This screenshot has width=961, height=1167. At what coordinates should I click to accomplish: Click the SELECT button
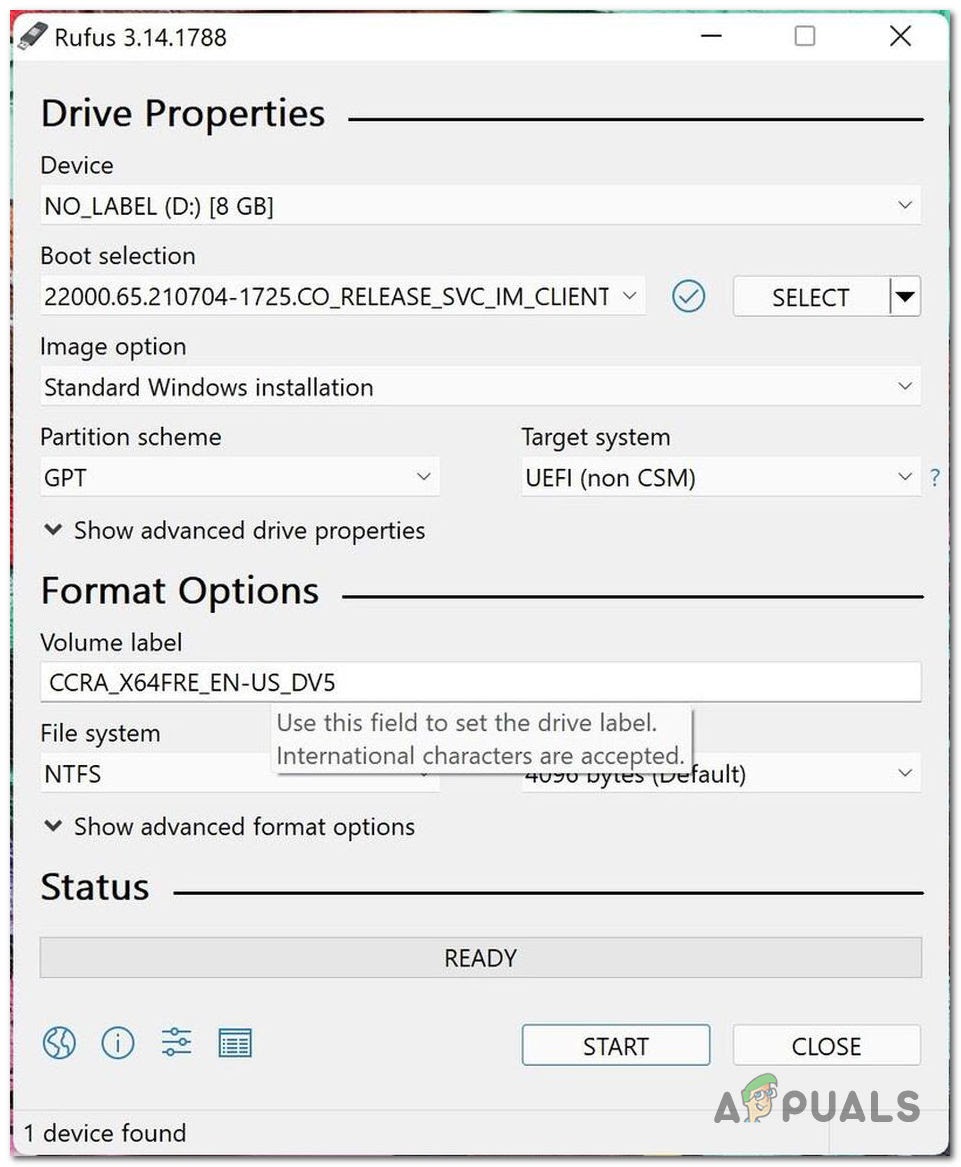[x=811, y=297]
